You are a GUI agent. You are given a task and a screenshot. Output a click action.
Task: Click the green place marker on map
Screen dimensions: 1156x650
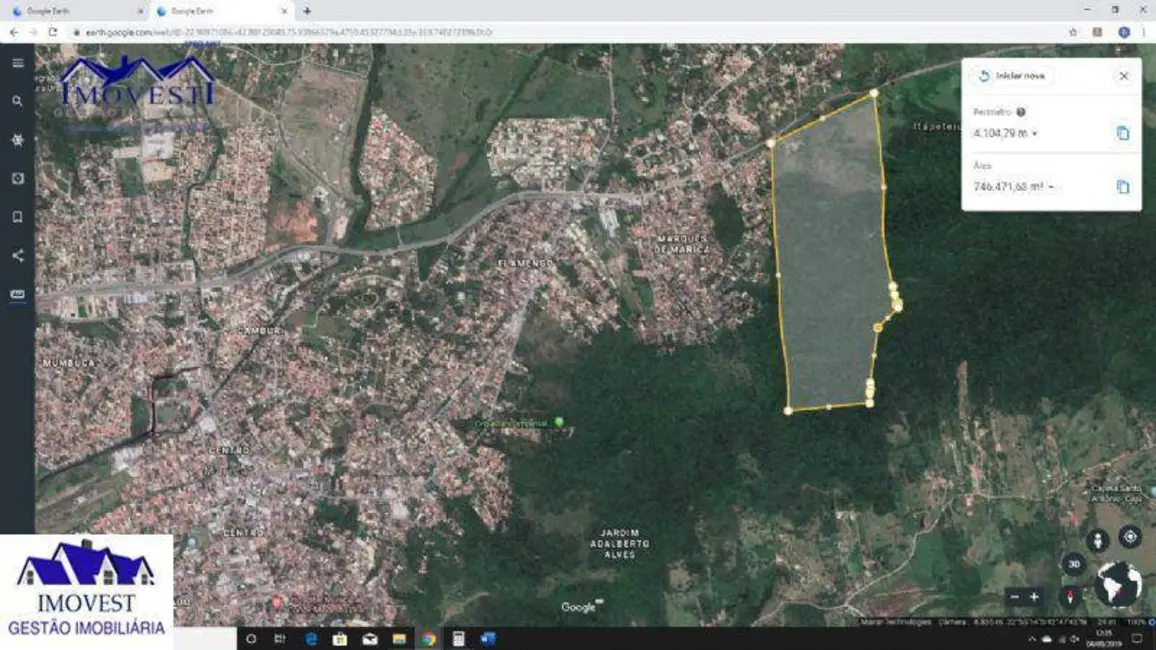point(559,422)
